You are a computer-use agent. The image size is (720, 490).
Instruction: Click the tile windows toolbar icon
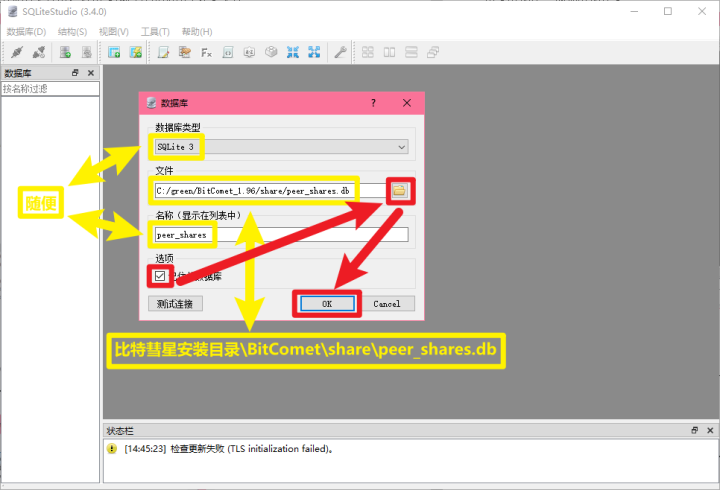(x=368, y=52)
